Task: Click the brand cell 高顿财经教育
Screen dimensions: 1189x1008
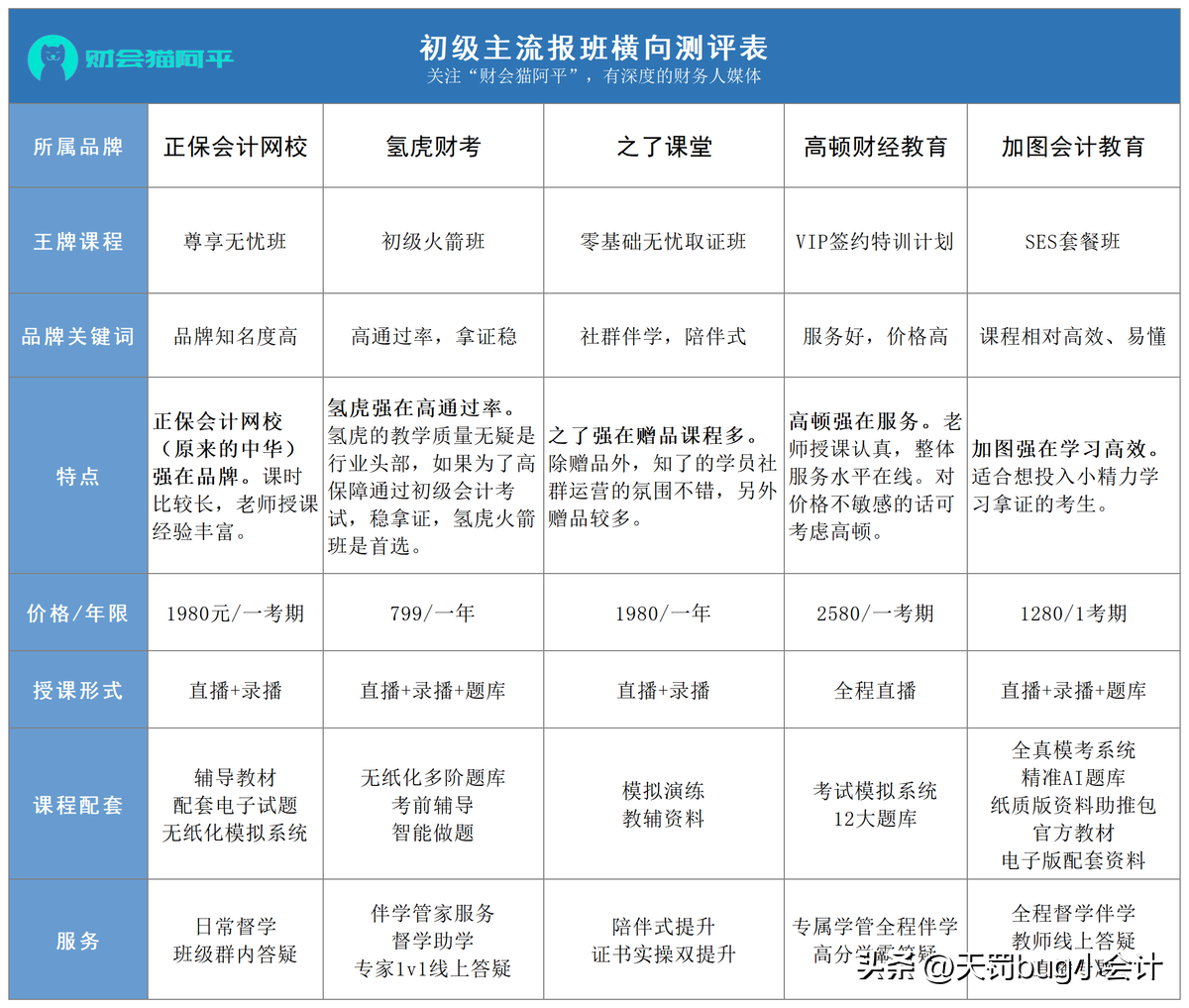Action: 876,147
